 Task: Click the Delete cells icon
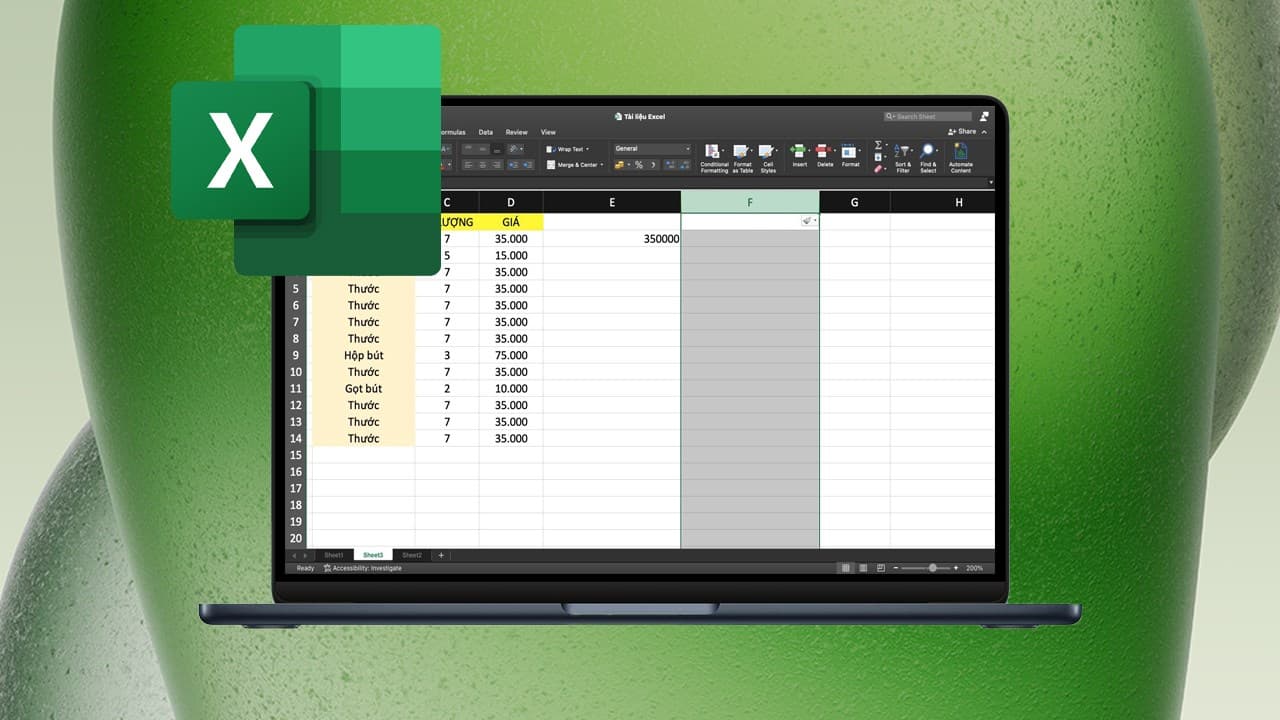pos(824,151)
